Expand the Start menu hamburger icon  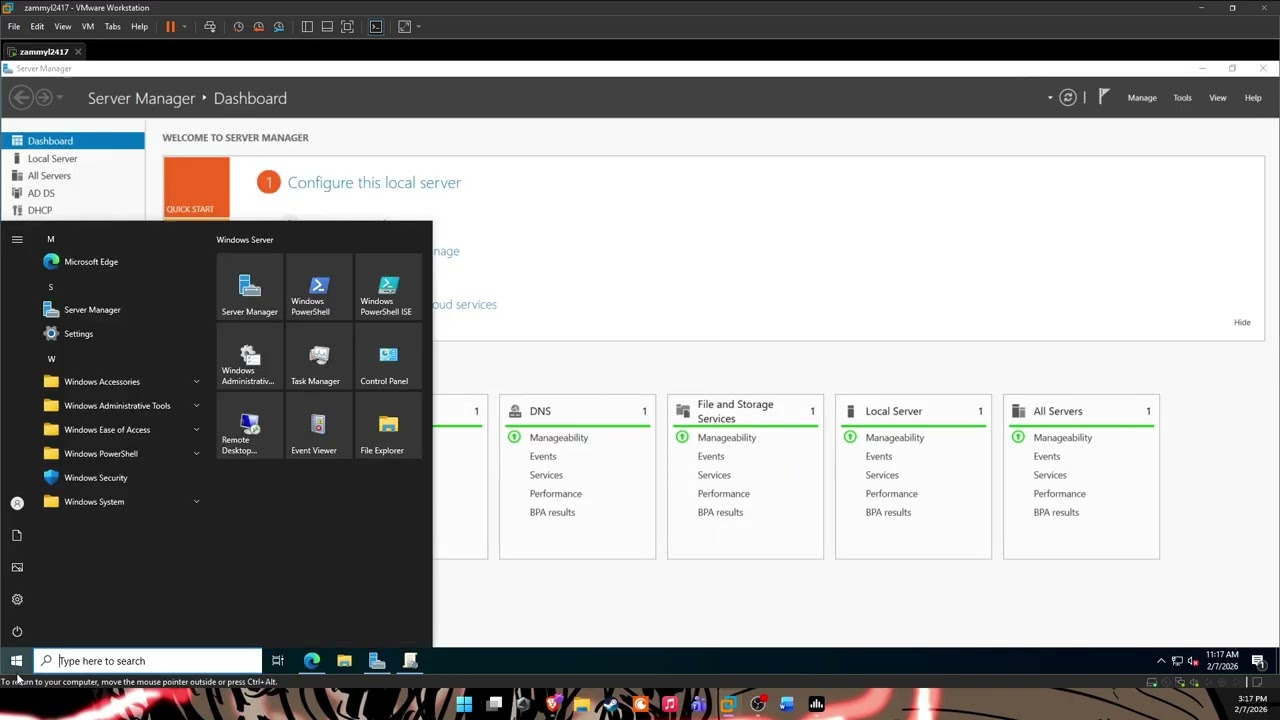(17, 240)
